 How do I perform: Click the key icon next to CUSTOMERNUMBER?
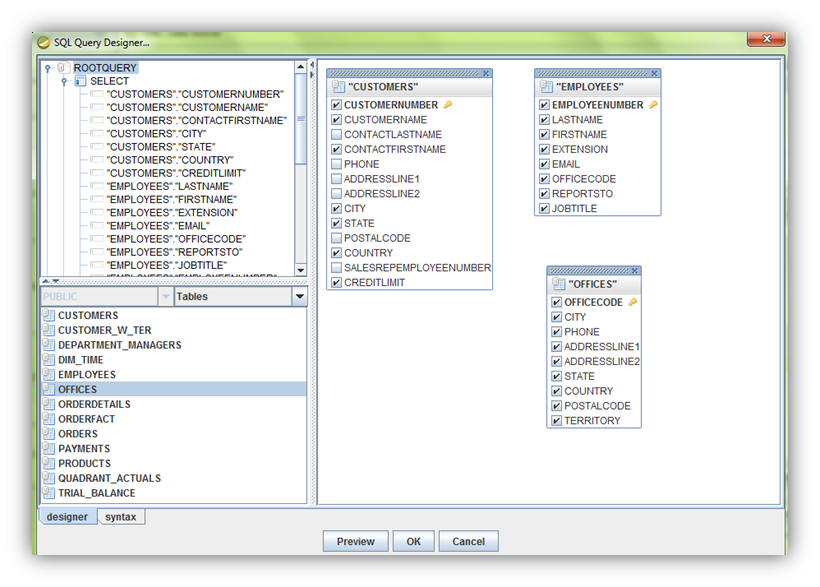click(x=448, y=105)
